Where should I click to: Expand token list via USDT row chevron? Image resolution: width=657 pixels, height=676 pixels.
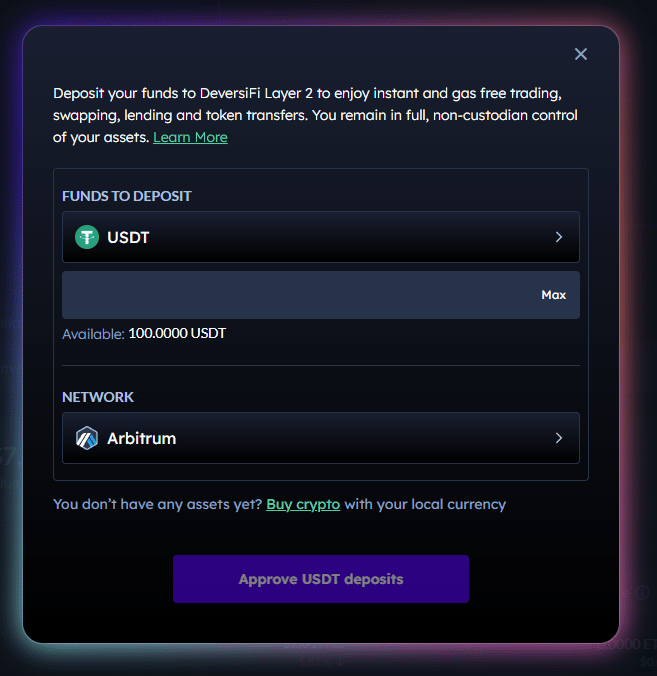559,237
